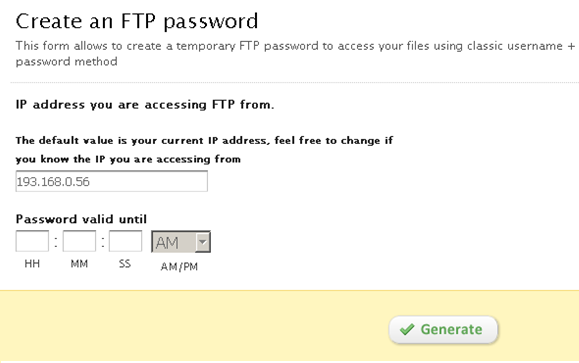Click the SS caption under seconds box

click(x=125, y=264)
